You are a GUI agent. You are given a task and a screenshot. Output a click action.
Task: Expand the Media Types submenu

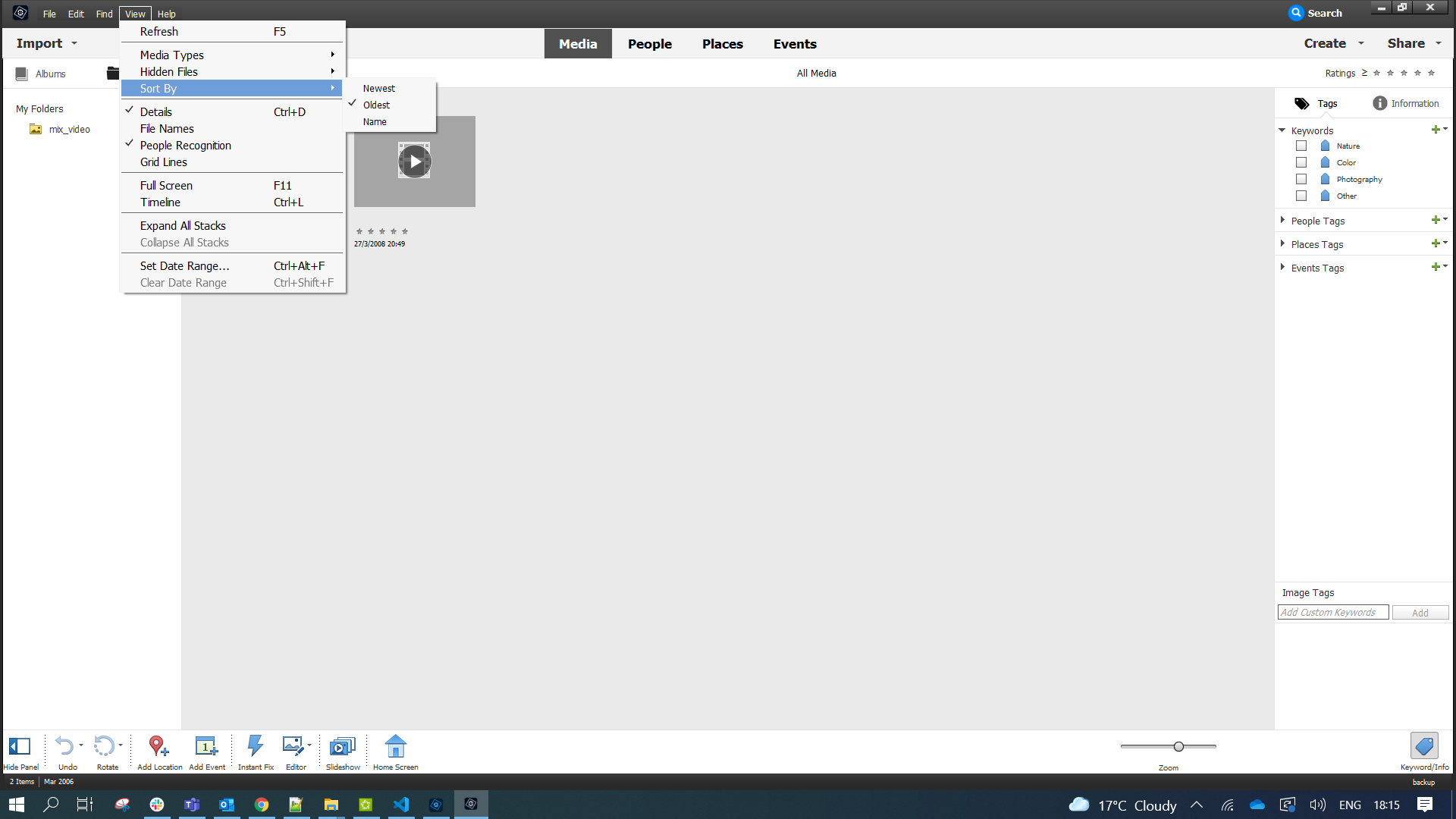[x=171, y=55]
